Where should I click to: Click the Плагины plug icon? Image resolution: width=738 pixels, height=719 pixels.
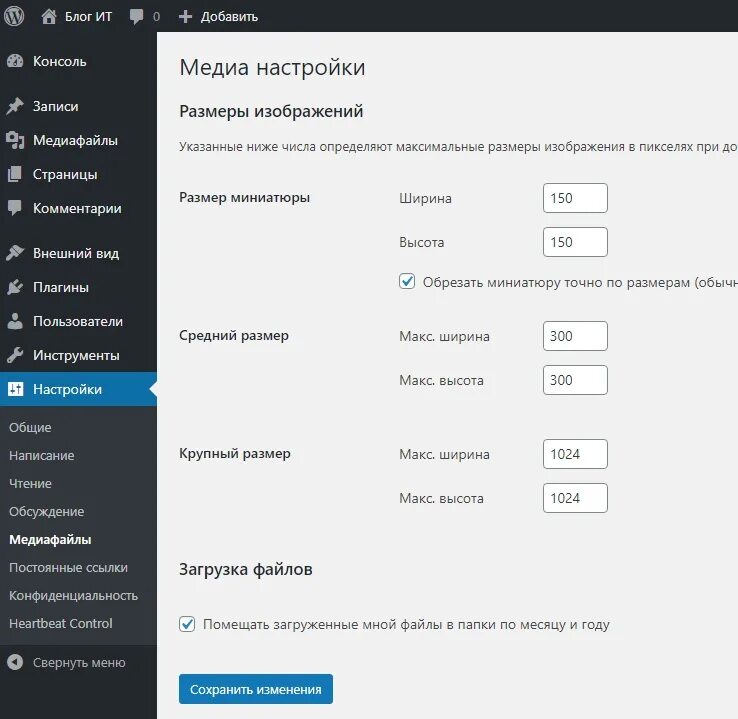(15, 287)
